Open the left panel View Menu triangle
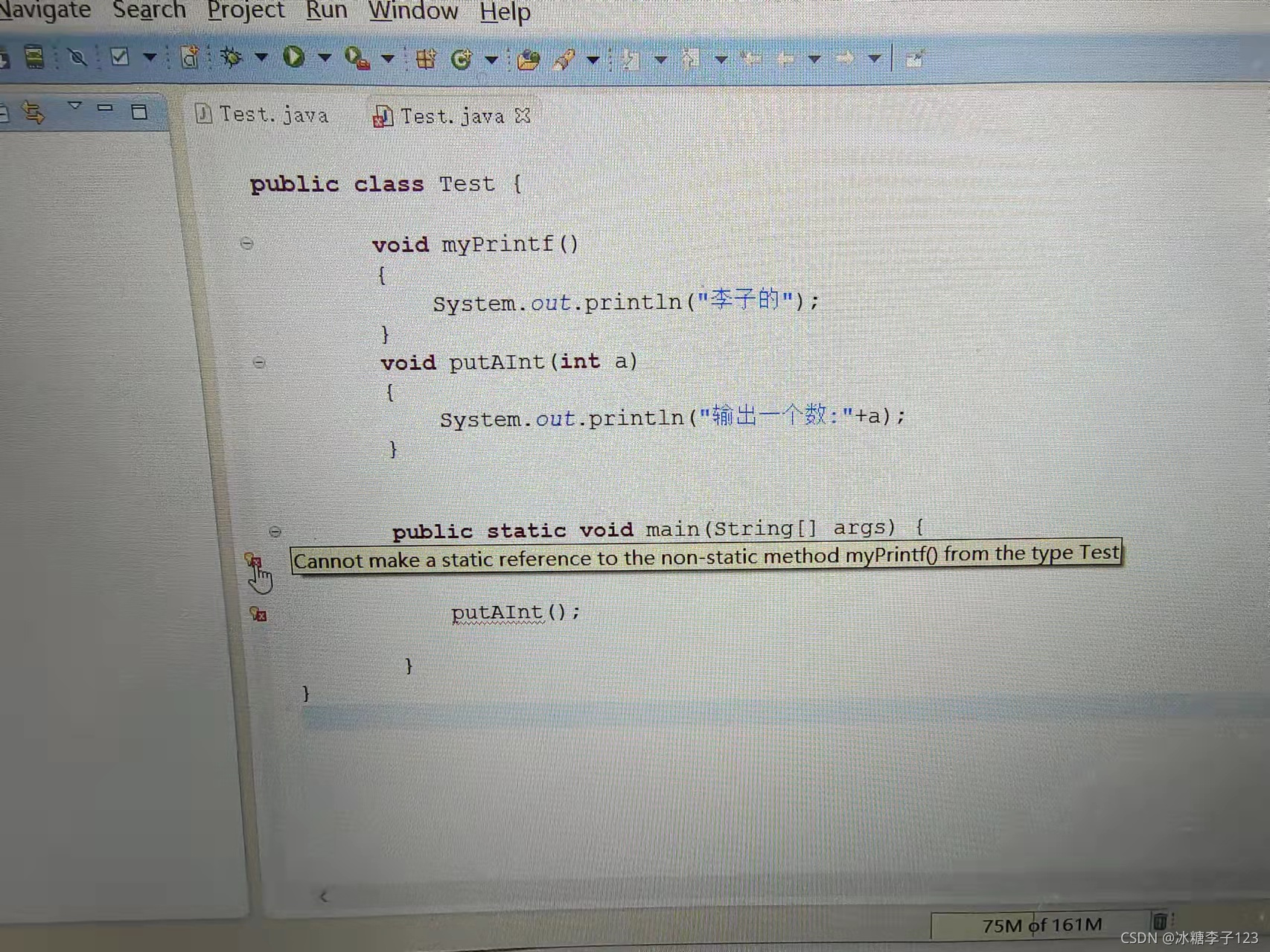This screenshot has width=1270, height=952. coord(74,106)
